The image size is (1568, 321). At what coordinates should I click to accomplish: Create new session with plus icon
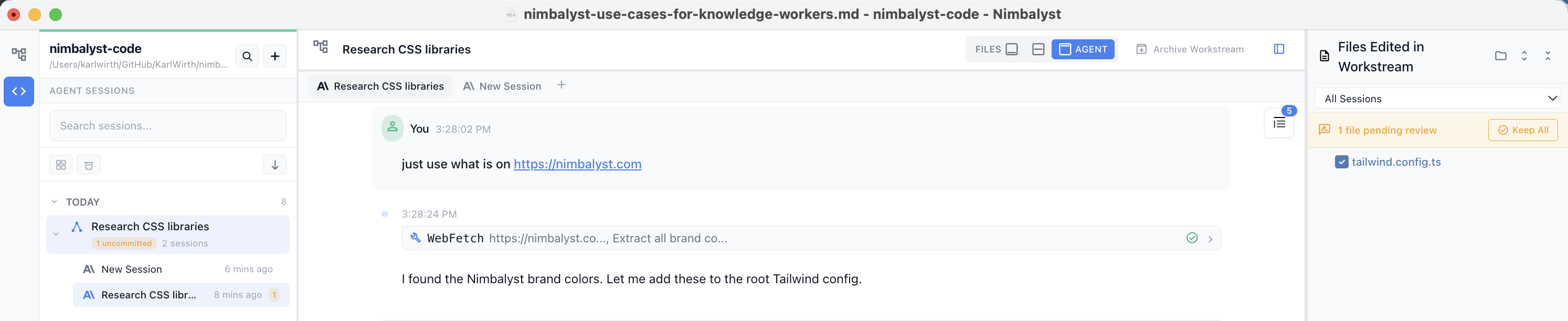click(275, 56)
